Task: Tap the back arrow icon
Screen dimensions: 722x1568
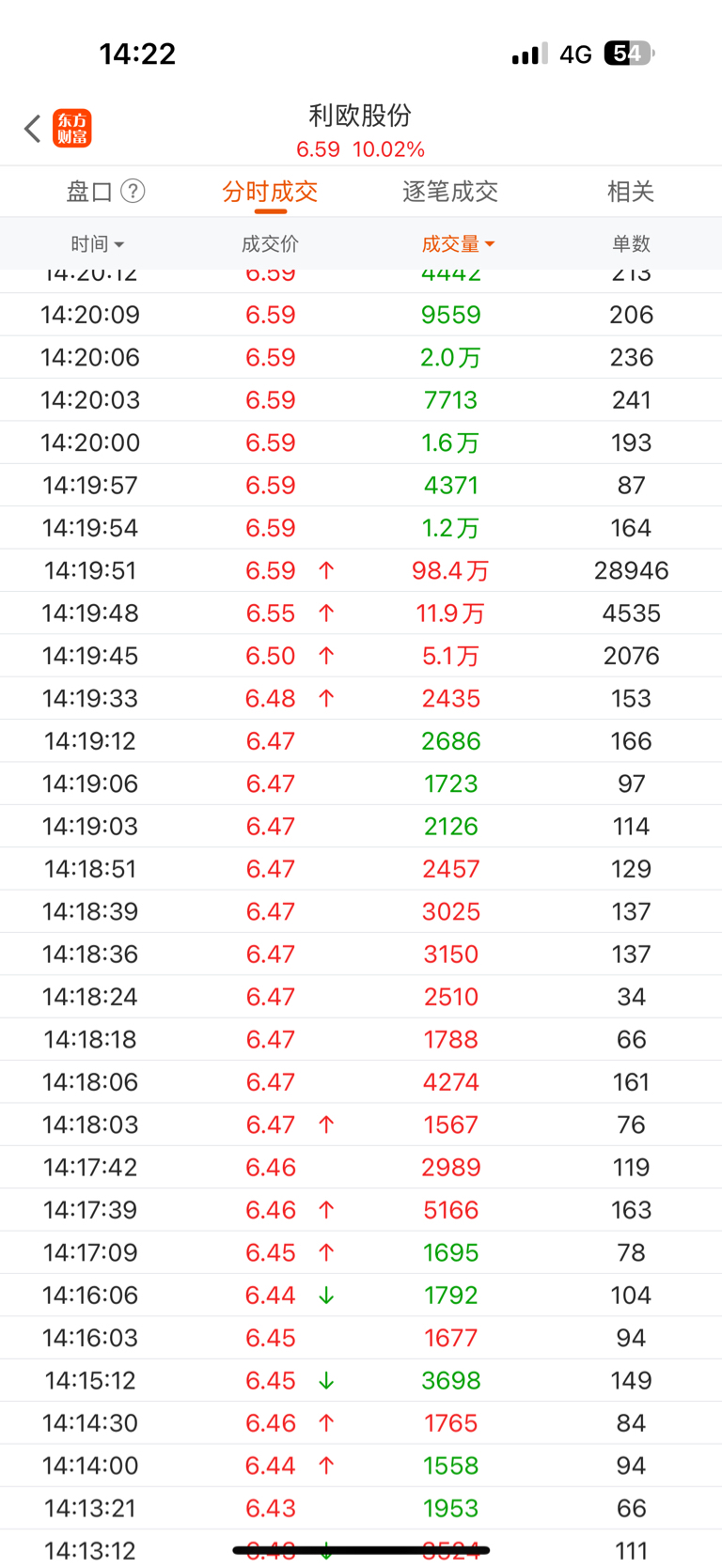Action: pyautogui.click(x=33, y=129)
